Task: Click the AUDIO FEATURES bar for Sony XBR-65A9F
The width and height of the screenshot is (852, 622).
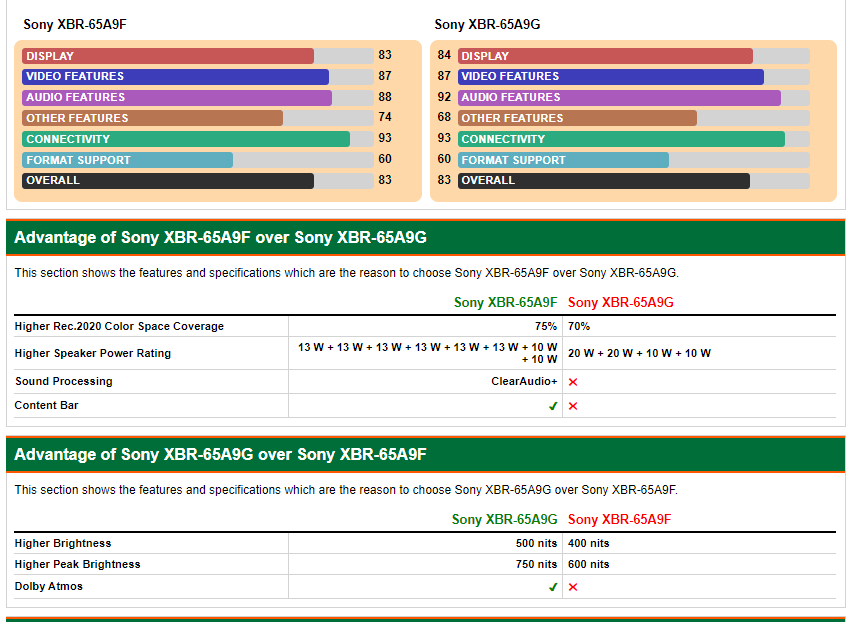Action: (198, 98)
